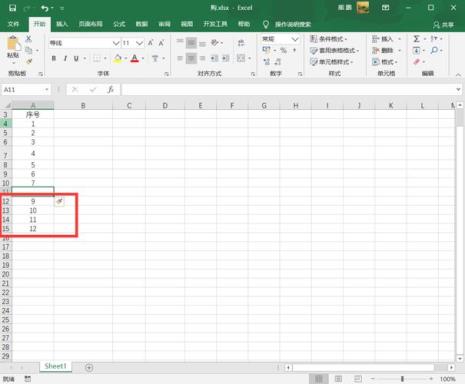Toggle Middle Align in alignment group

pos(191,43)
